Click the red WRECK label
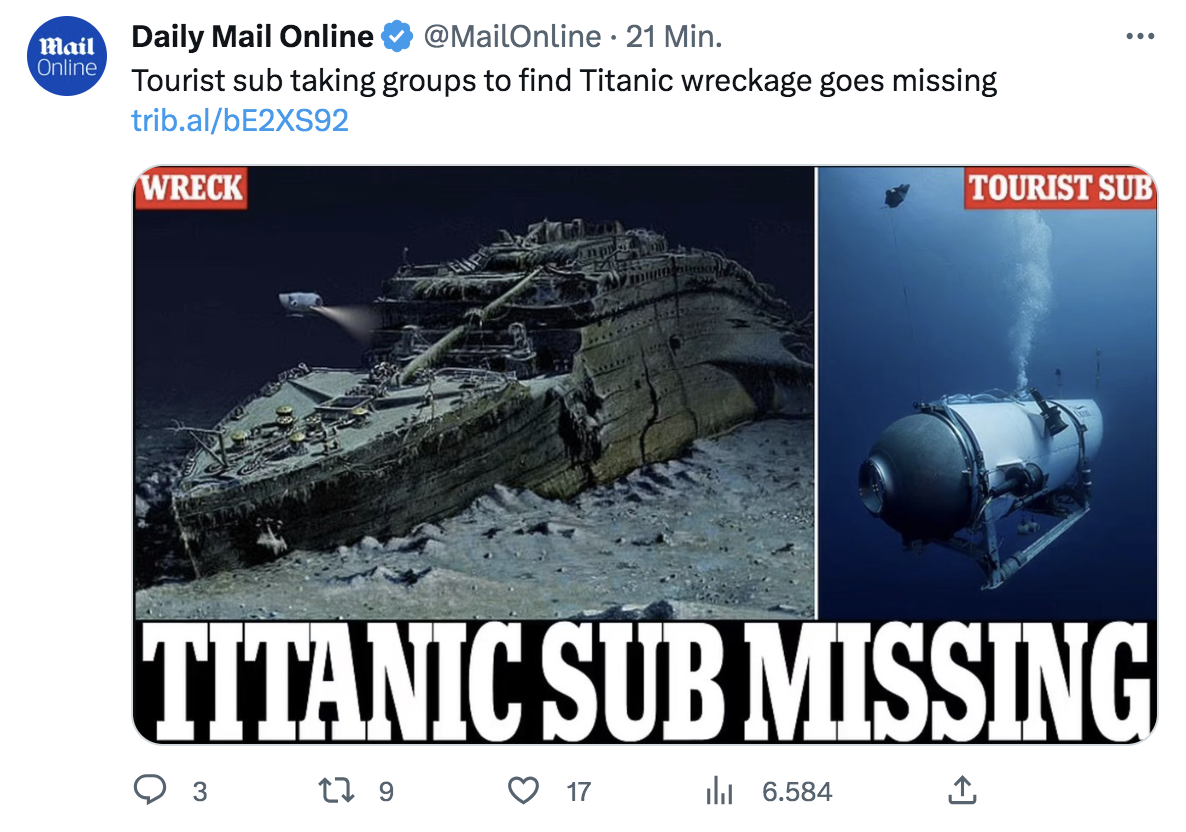Viewport: 1186px width, 832px height. tap(191, 188)
